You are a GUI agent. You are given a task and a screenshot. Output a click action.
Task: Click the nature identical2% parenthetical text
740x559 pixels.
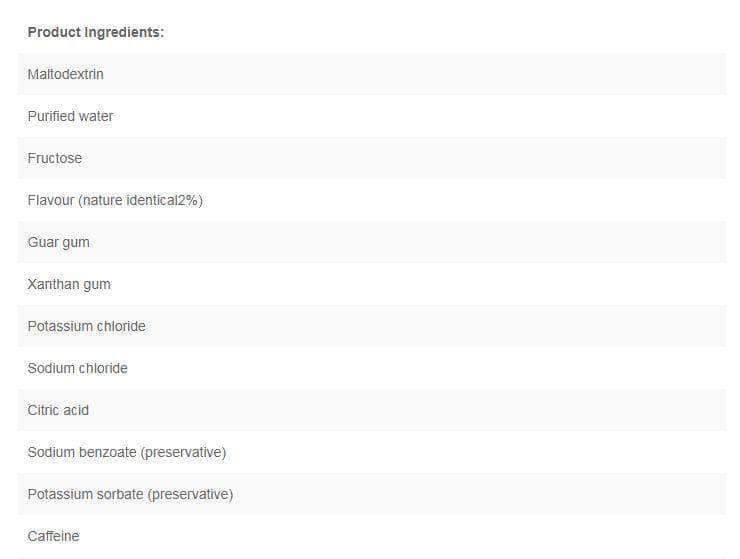[x=141, y=200]
